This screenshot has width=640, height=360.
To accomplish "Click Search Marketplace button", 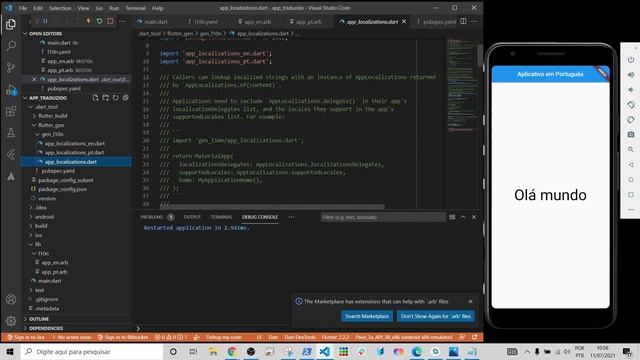I will (x=367, y=316).
